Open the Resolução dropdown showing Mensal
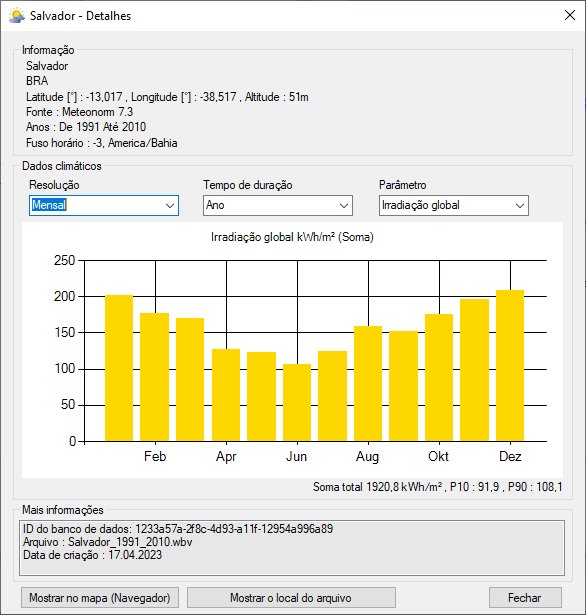This screenshot has height=615, width=586. tap(104, 205)
